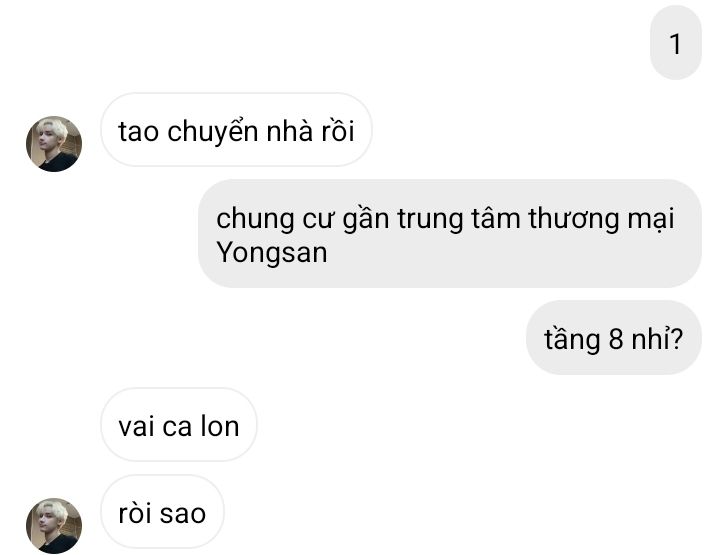Click the word "lon" in "vai ca lon"
The width and height of the screenshot is (720, 555).
tap(220, 426)
